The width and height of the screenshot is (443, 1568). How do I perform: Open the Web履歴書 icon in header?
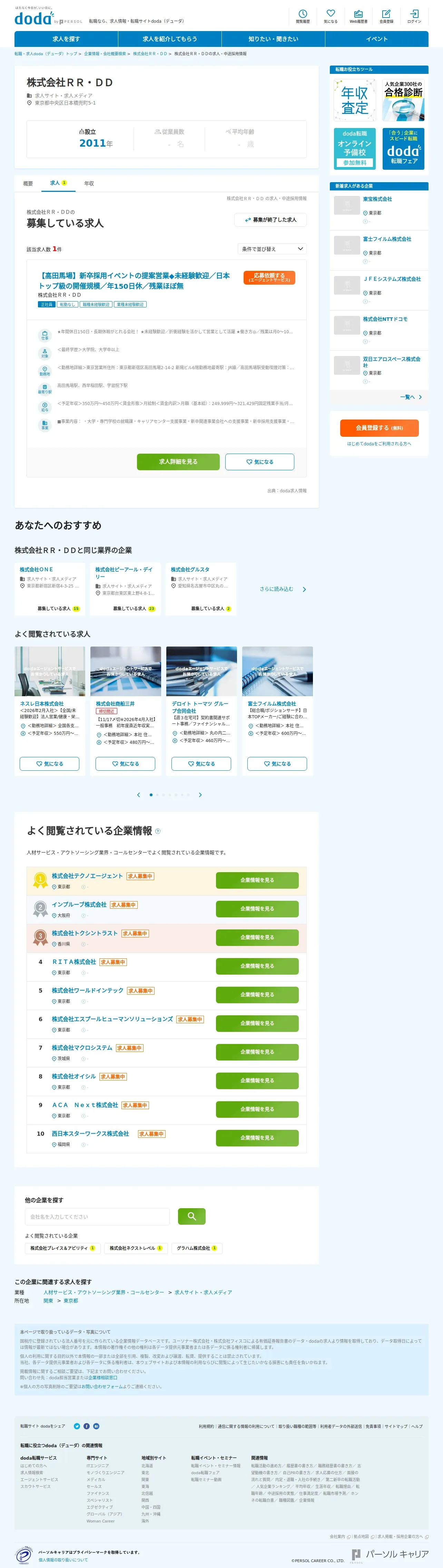(358, 16)
